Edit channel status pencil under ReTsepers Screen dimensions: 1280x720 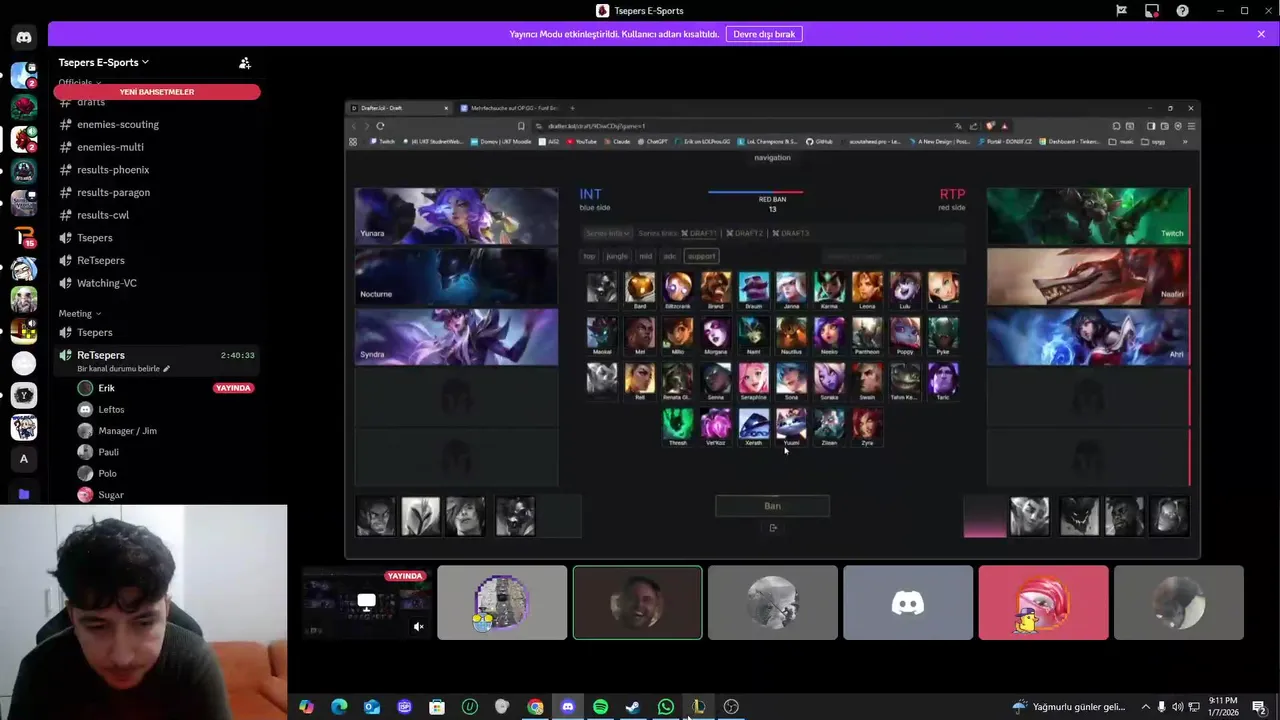point(167,369)
